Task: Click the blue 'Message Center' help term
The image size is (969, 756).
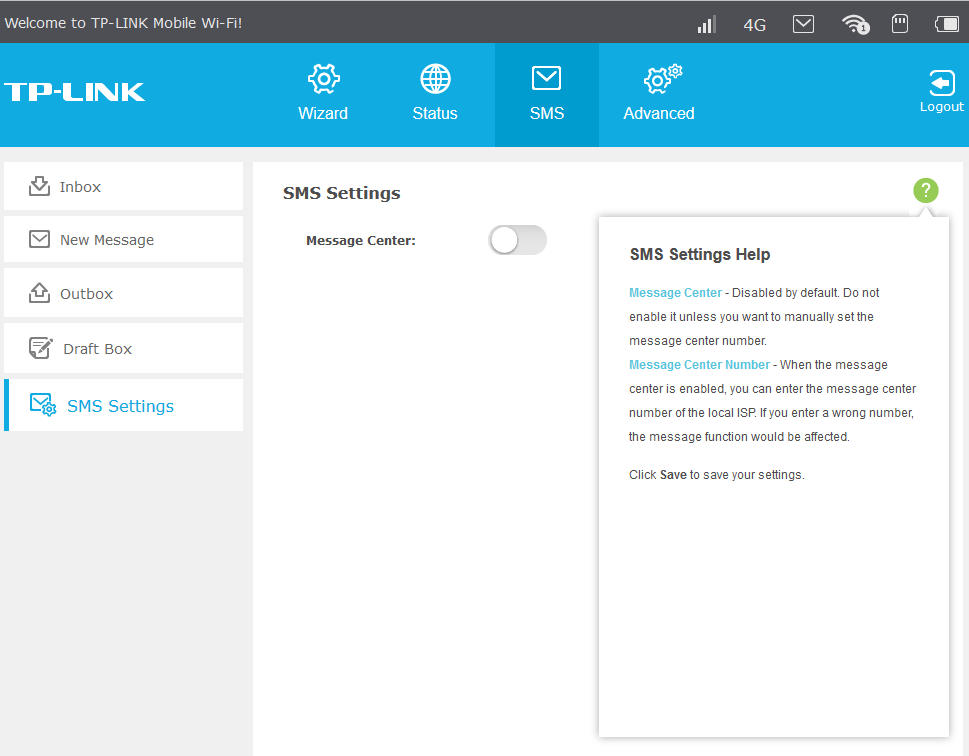Action: [x=675, y=293]
